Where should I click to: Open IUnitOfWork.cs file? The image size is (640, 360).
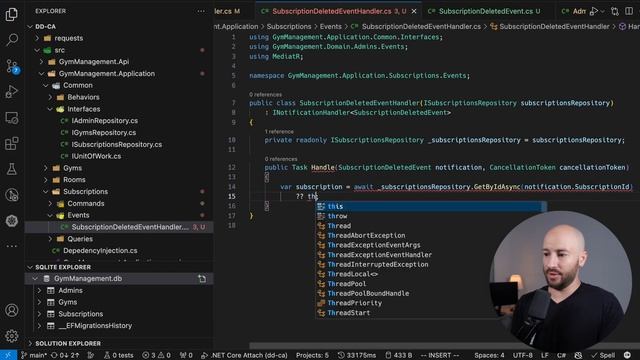click(x=96, y=156)
